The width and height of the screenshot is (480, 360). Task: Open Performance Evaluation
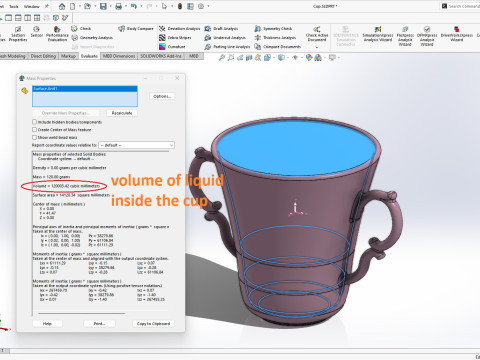coord(57,34)
